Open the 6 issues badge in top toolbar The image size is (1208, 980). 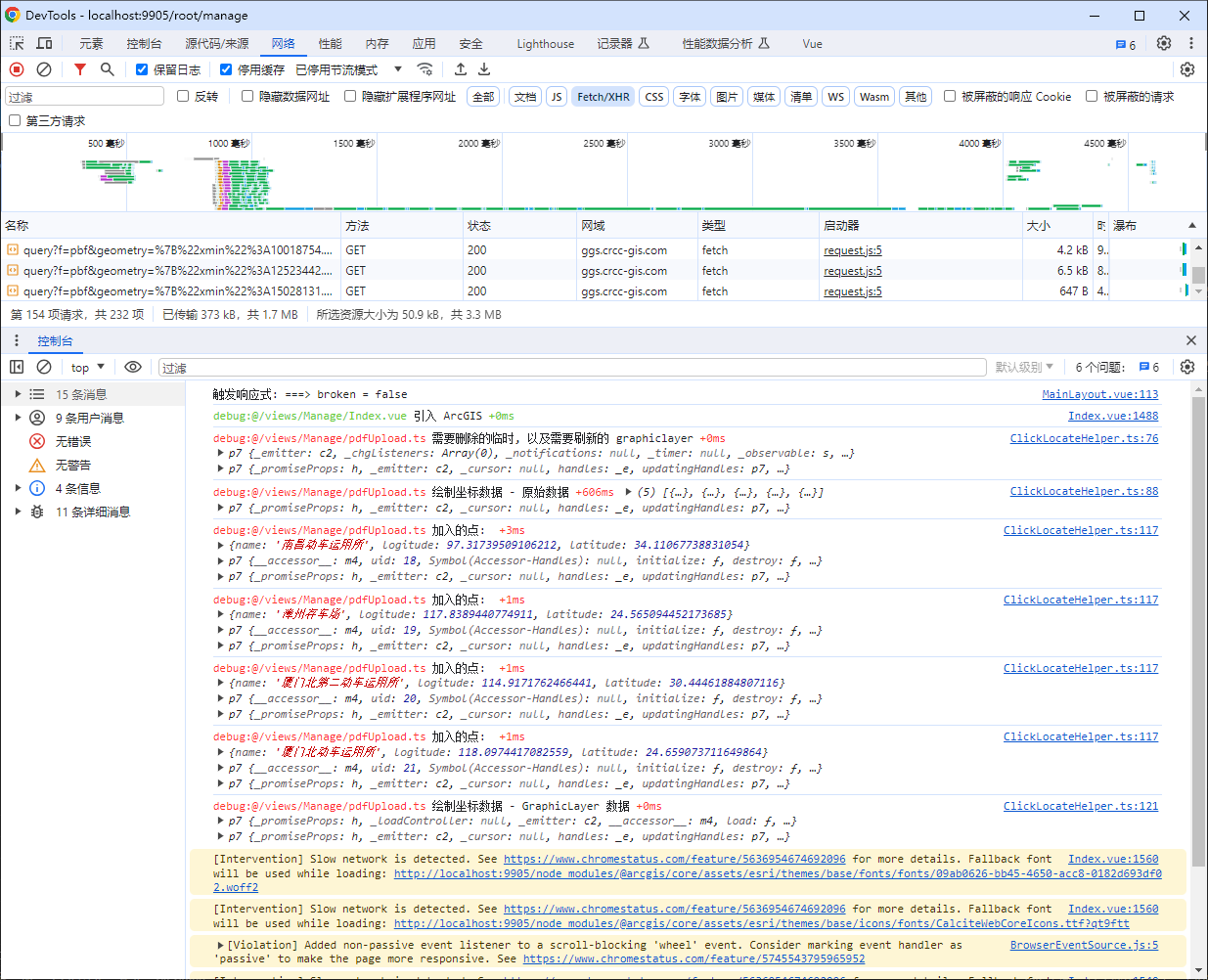pyautogui.click(x=1126, y=44)
